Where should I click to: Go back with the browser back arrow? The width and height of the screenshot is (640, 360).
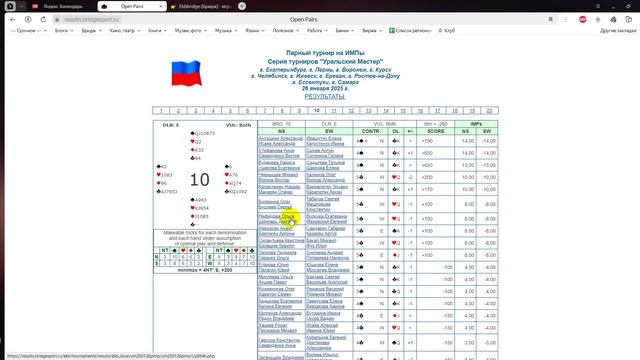[x=13, y=19]
